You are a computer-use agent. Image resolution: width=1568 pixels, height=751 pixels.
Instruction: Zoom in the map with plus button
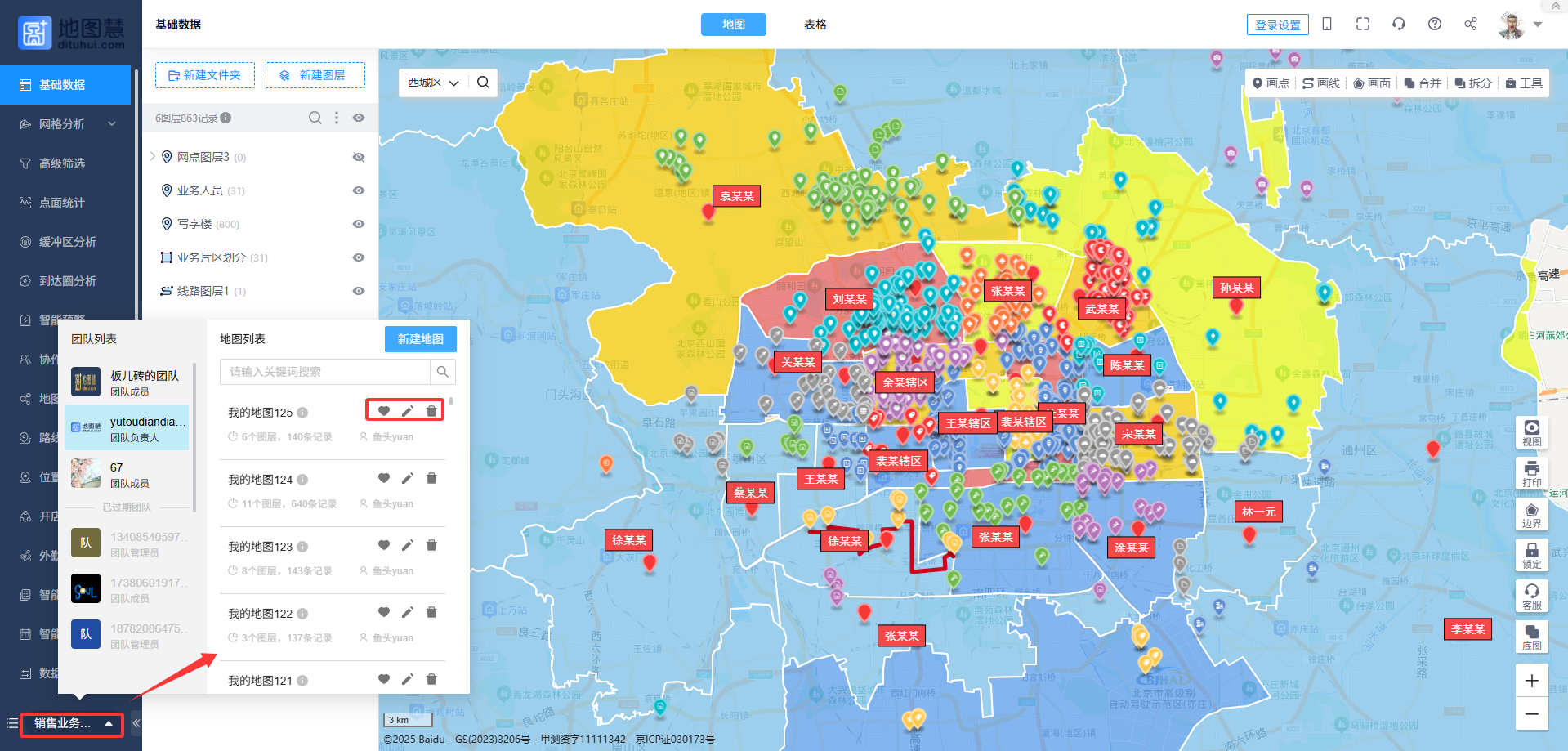1531,680
